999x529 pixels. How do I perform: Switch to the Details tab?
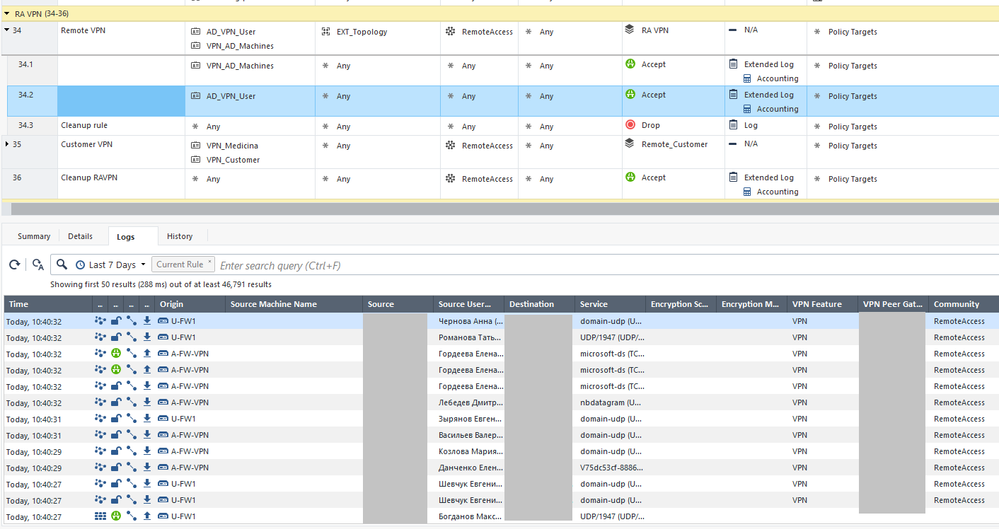pos(80,237)
